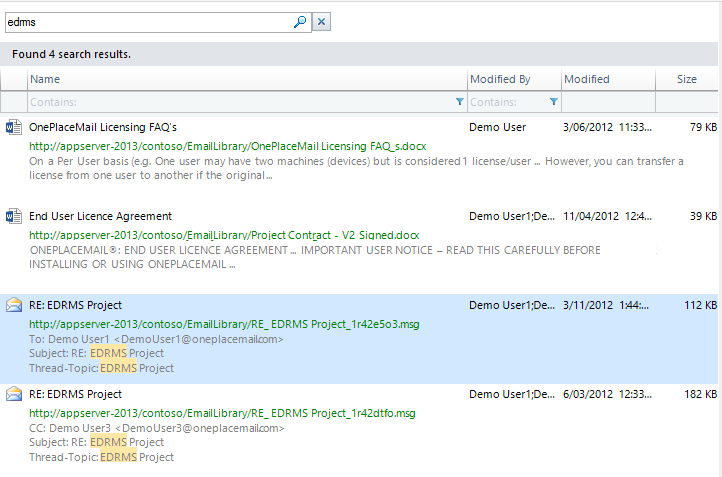Click email icon of highlighted EDRMS Project row

tap(14, 305)
